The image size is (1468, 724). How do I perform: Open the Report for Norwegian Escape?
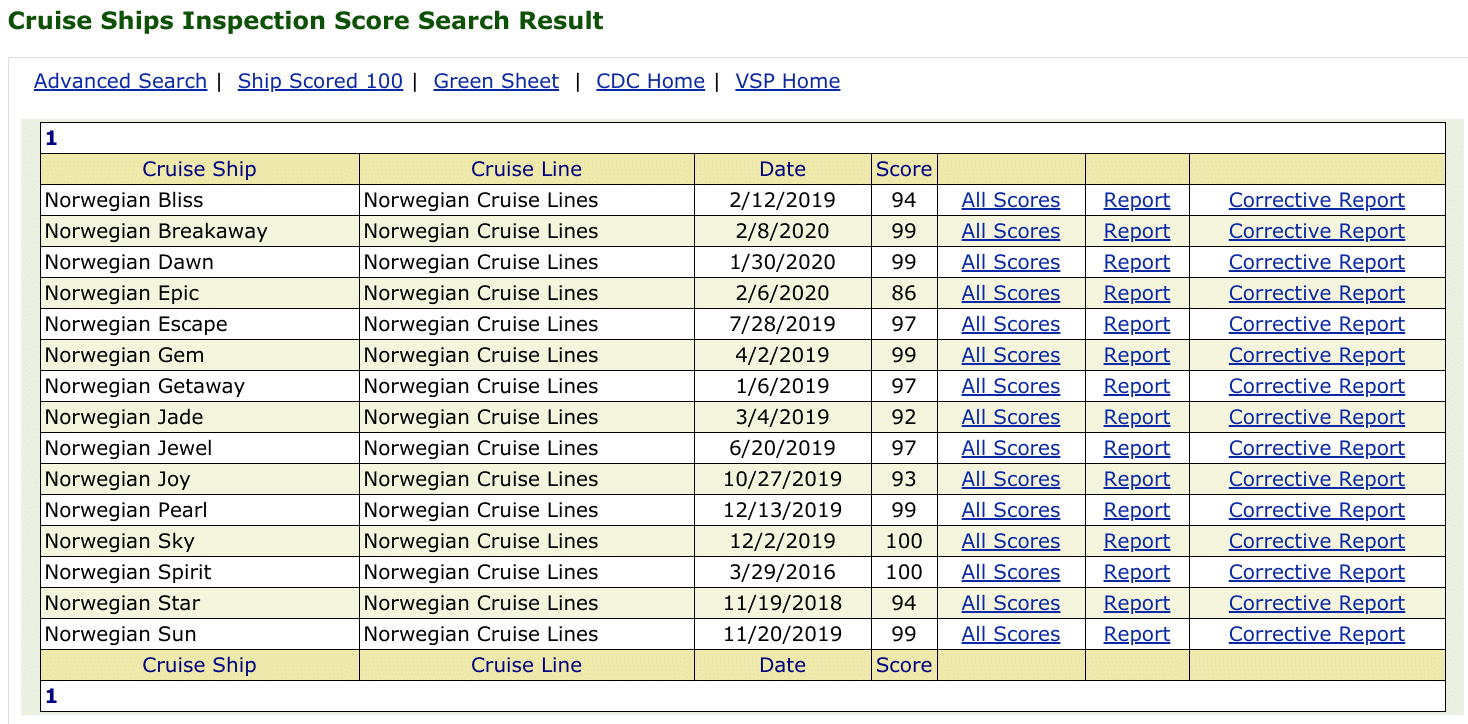1136,323
